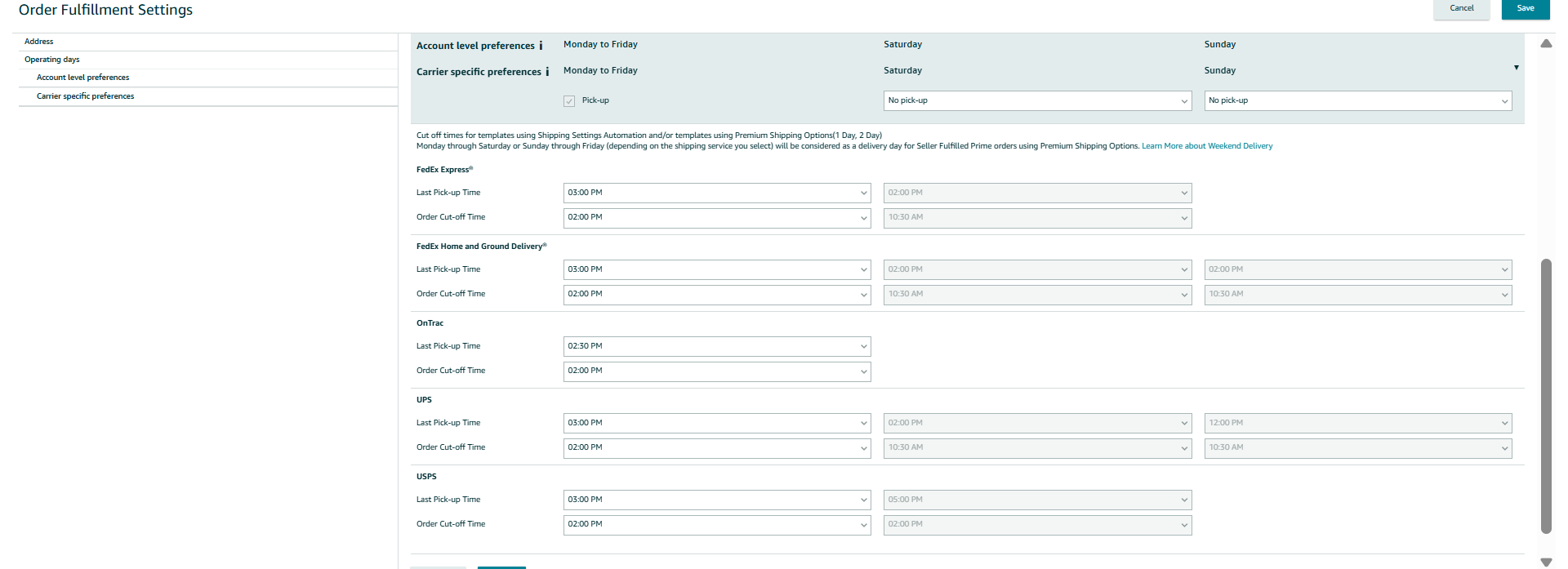Open the Account level preferences info icon
The height and width of the screenshot is (569, 1568).
coord(541,46)
